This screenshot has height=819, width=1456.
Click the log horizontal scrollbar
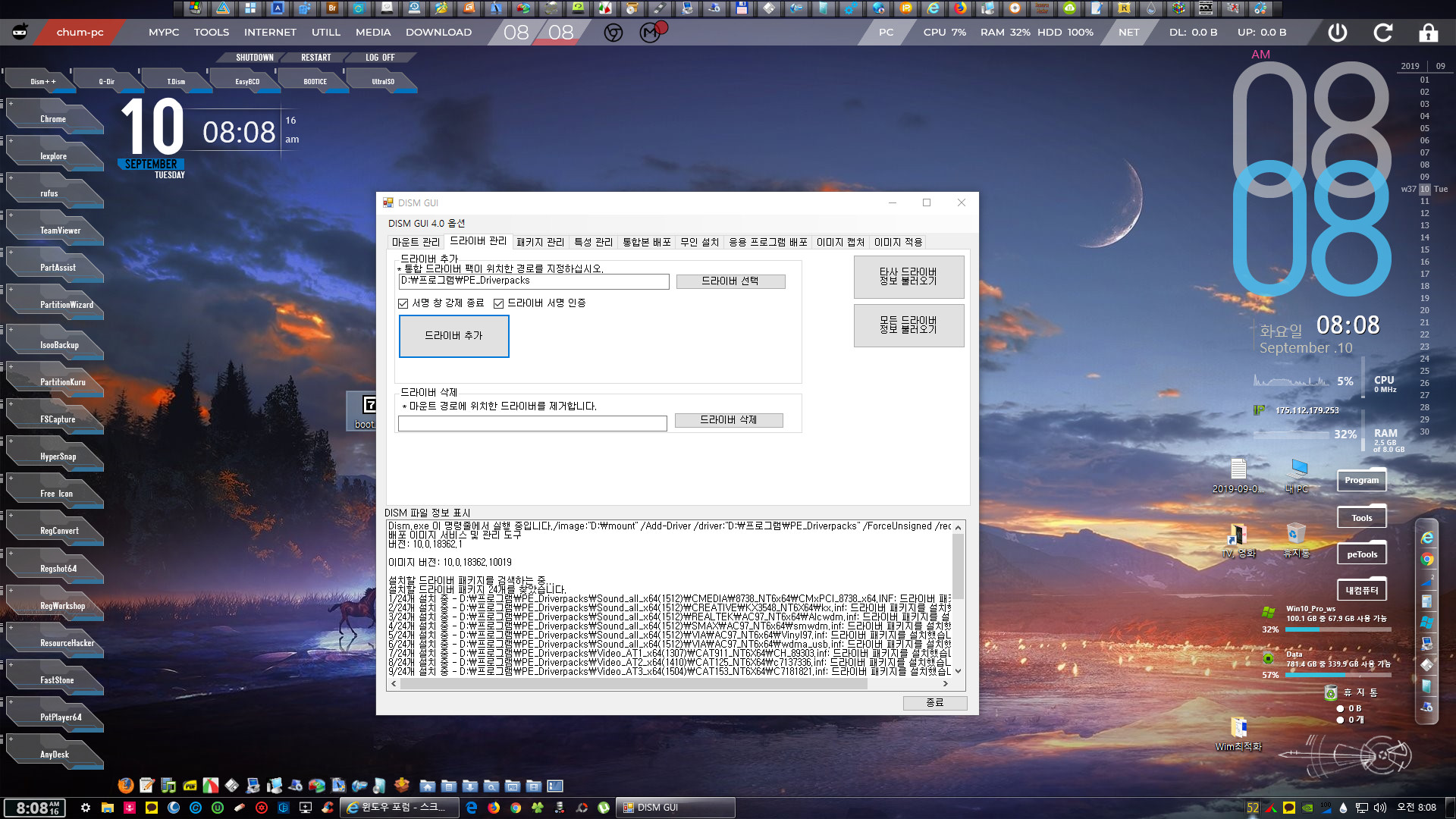633,684
